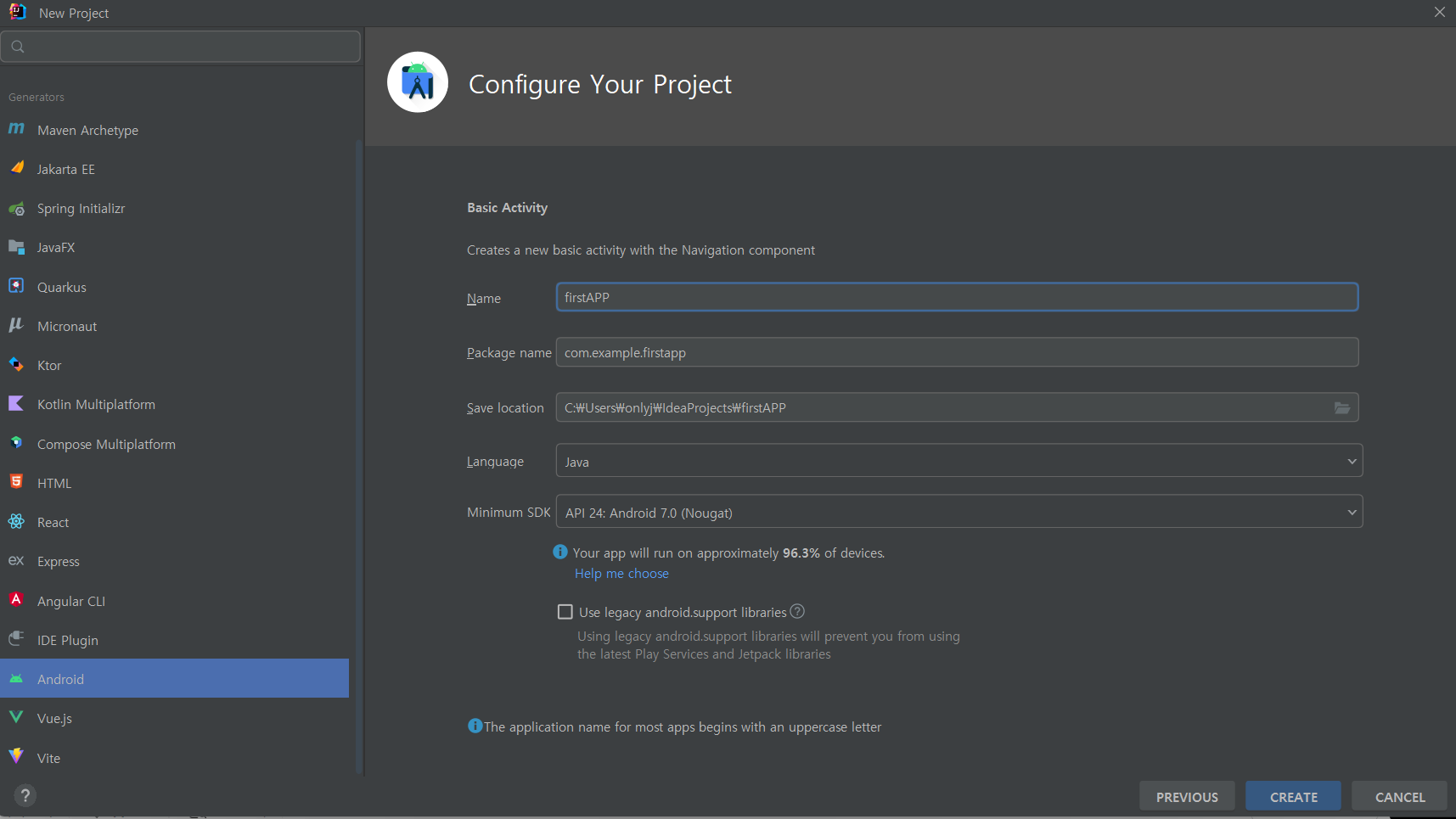Click the uppercase letter warning info icon
The width and height of the screenshot is (1456, 819).
pyautogui.click(x=475, y=726)
